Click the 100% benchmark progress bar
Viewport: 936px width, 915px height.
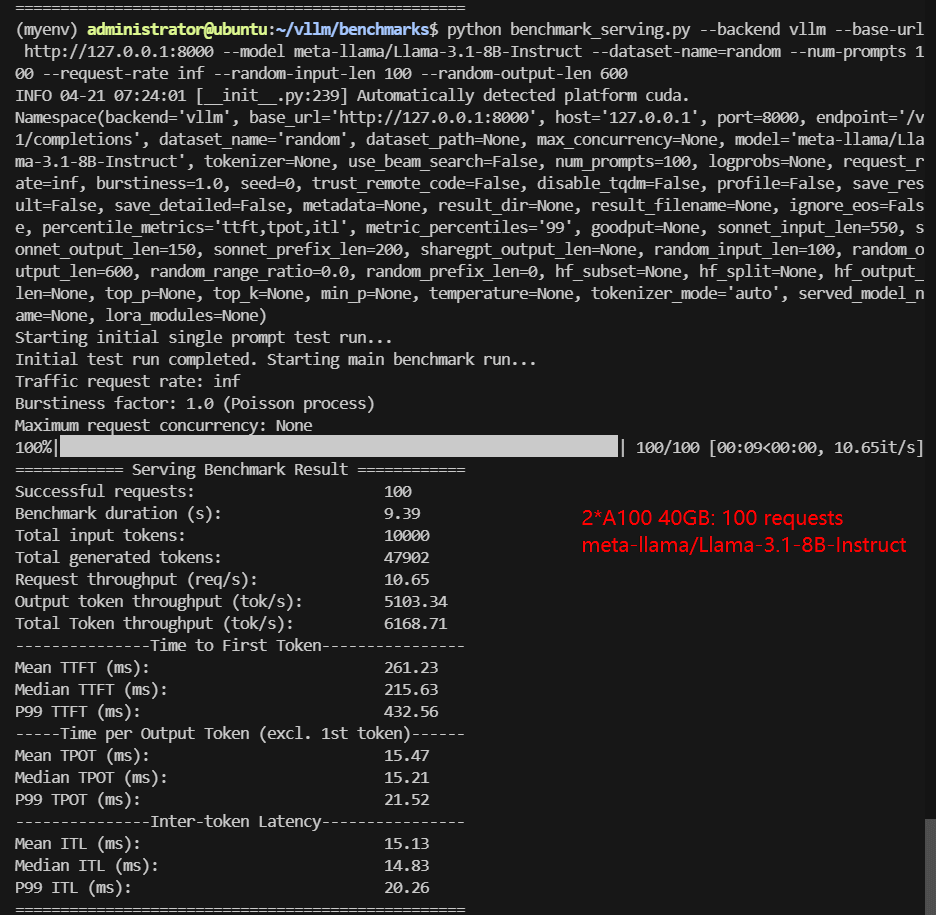point(339,447)
